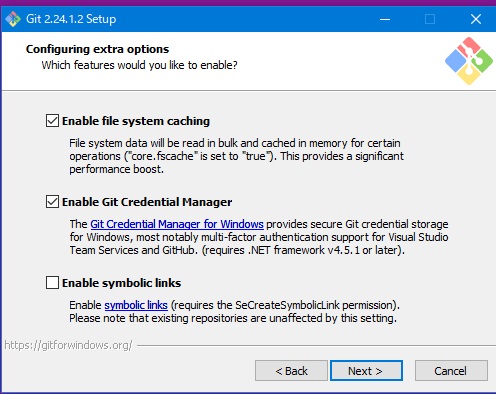Screen dimensions: 496x394
Task: Open the symbolic links hyperlink
Action: click(x=136, y=305)
